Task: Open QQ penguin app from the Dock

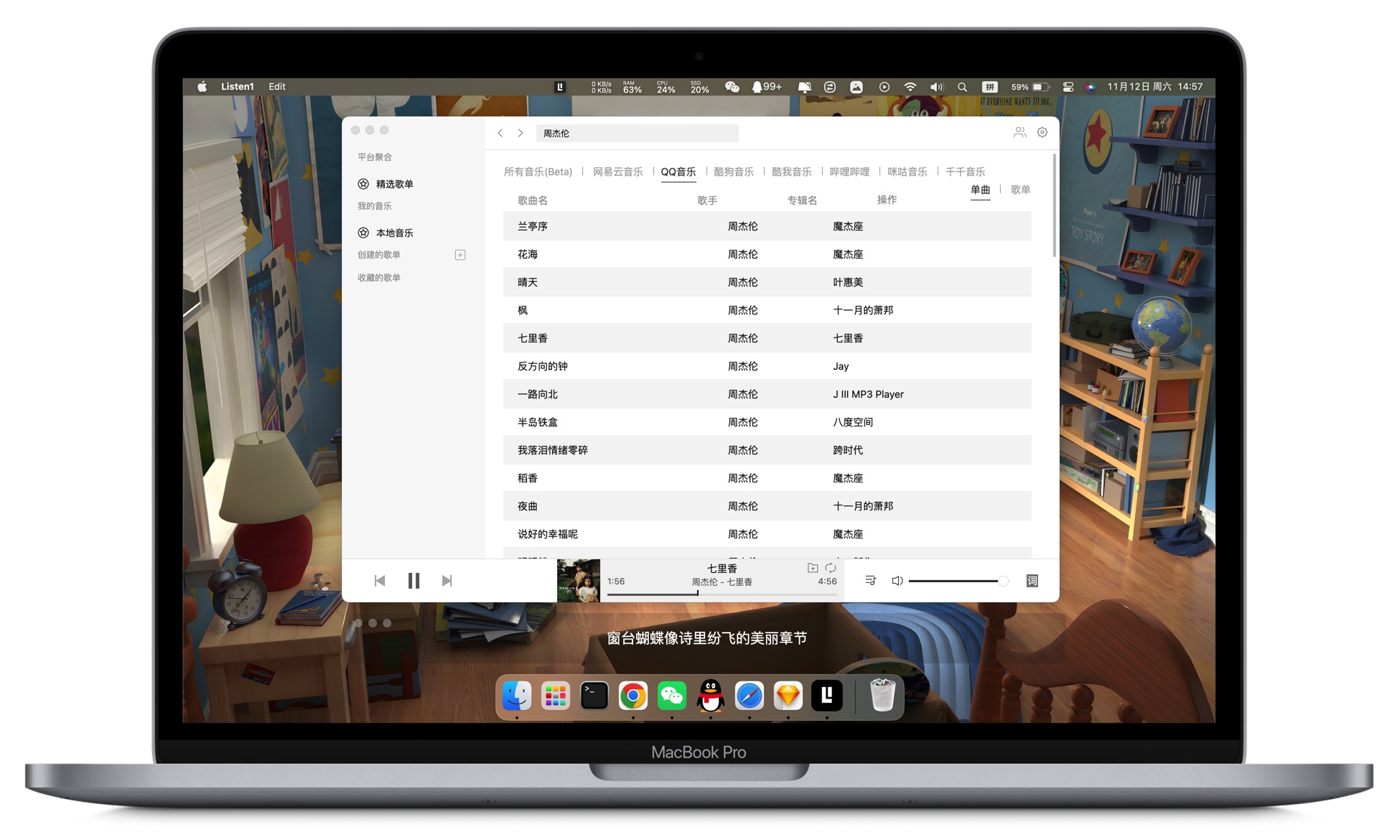Action: [710, 695]
